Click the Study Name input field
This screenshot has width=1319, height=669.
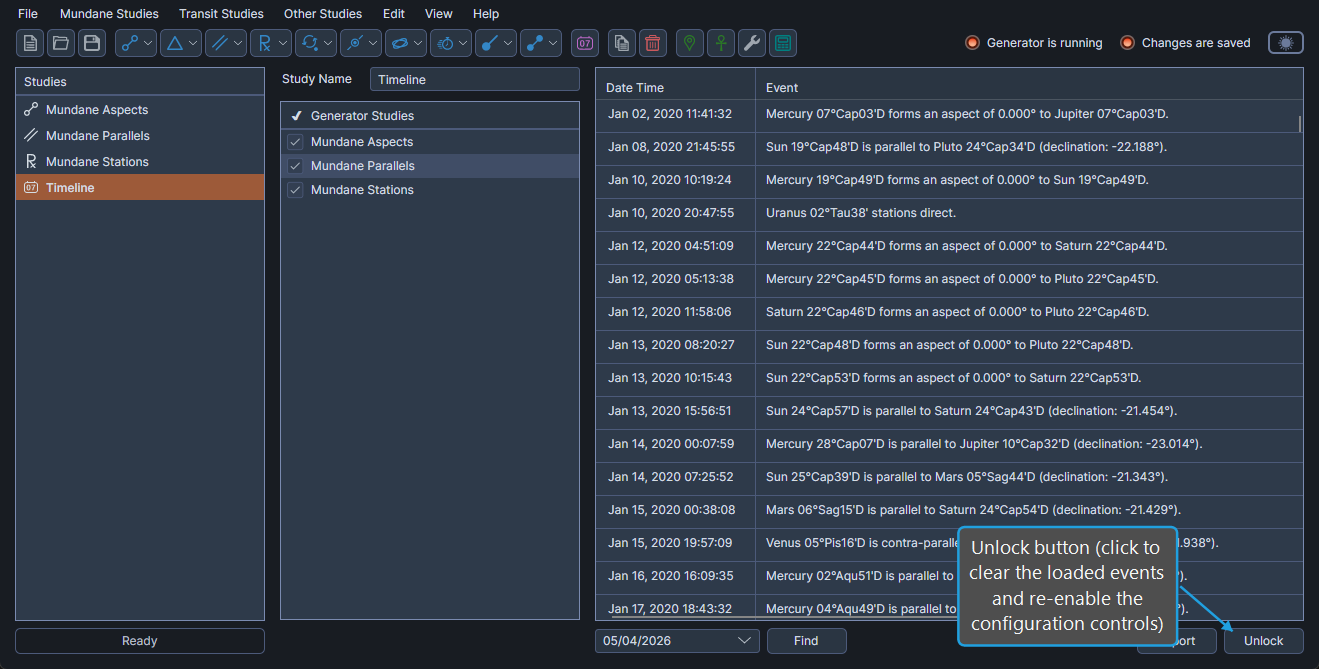[474, 79]
